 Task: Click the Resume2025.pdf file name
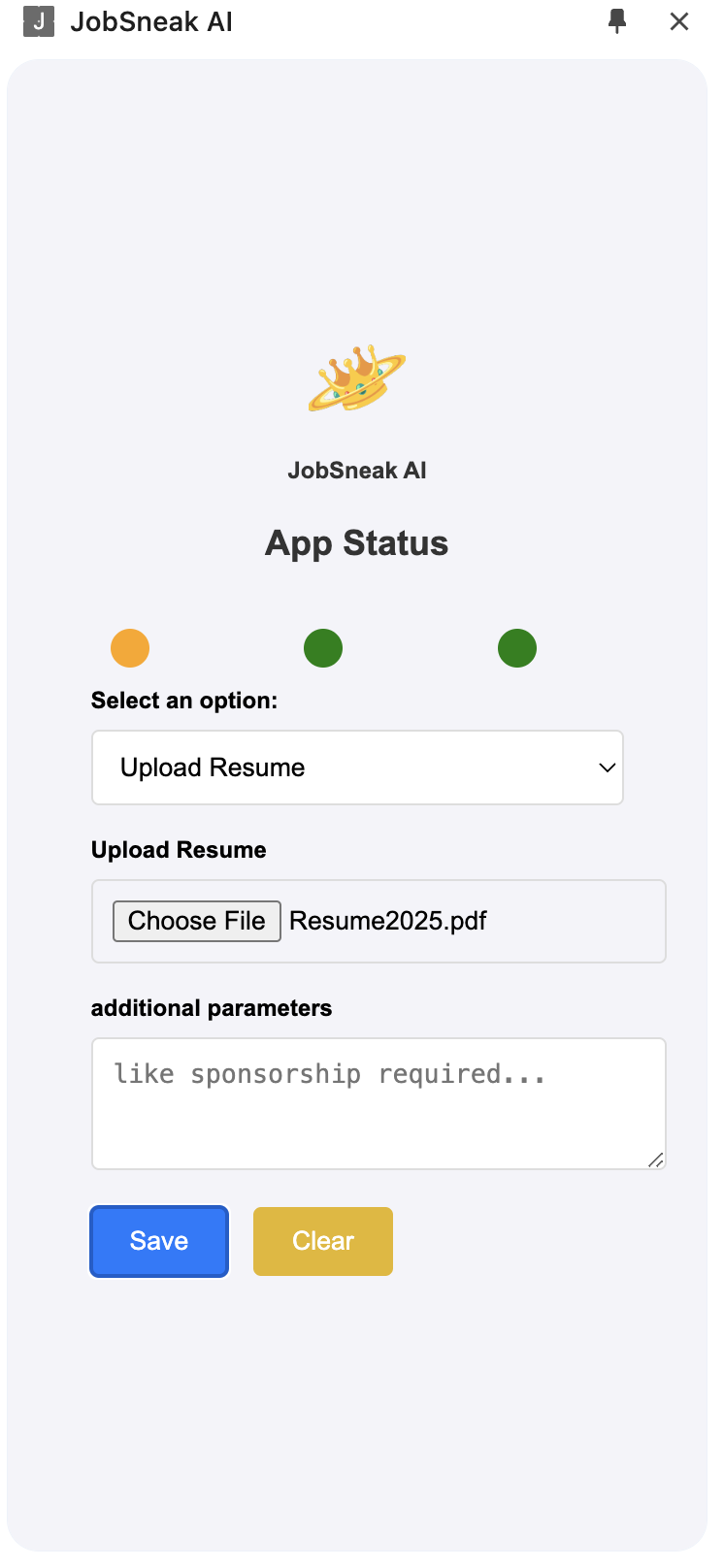point(388,921)
